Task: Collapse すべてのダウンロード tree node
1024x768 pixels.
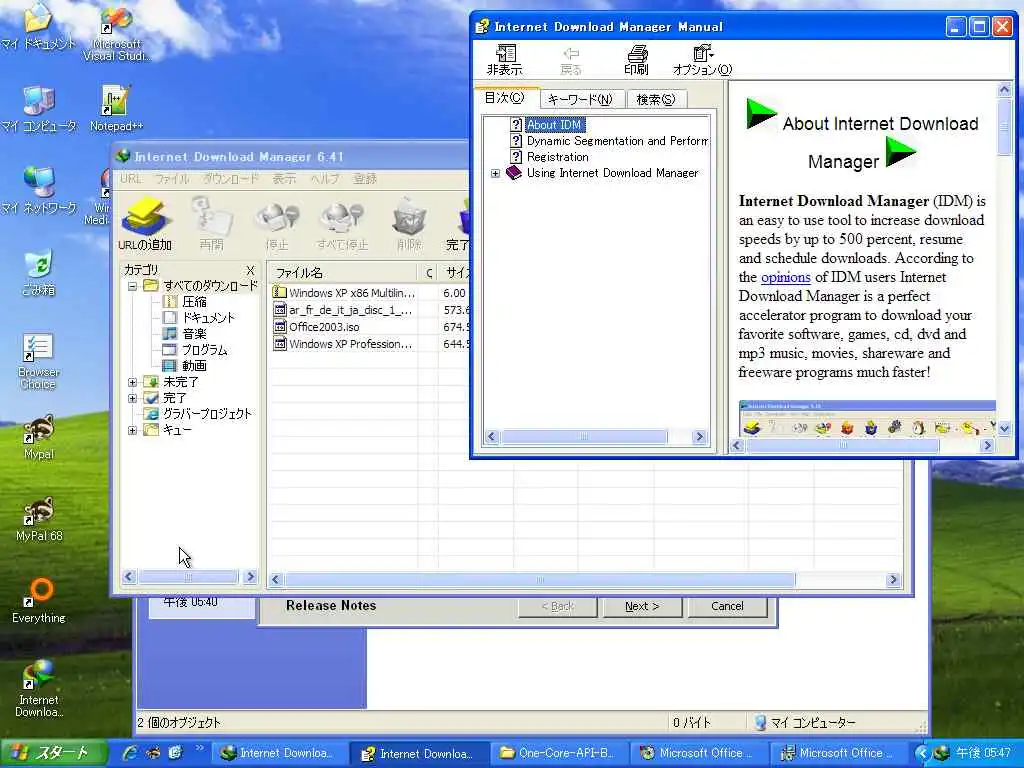Action: pyautogui.click(x=133, y=286)
